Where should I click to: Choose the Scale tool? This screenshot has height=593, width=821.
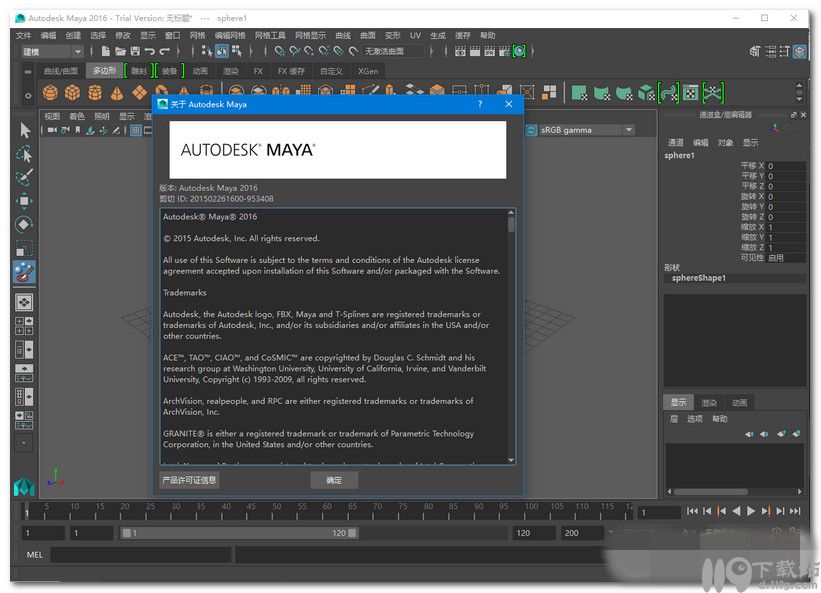tap(24, 248)
